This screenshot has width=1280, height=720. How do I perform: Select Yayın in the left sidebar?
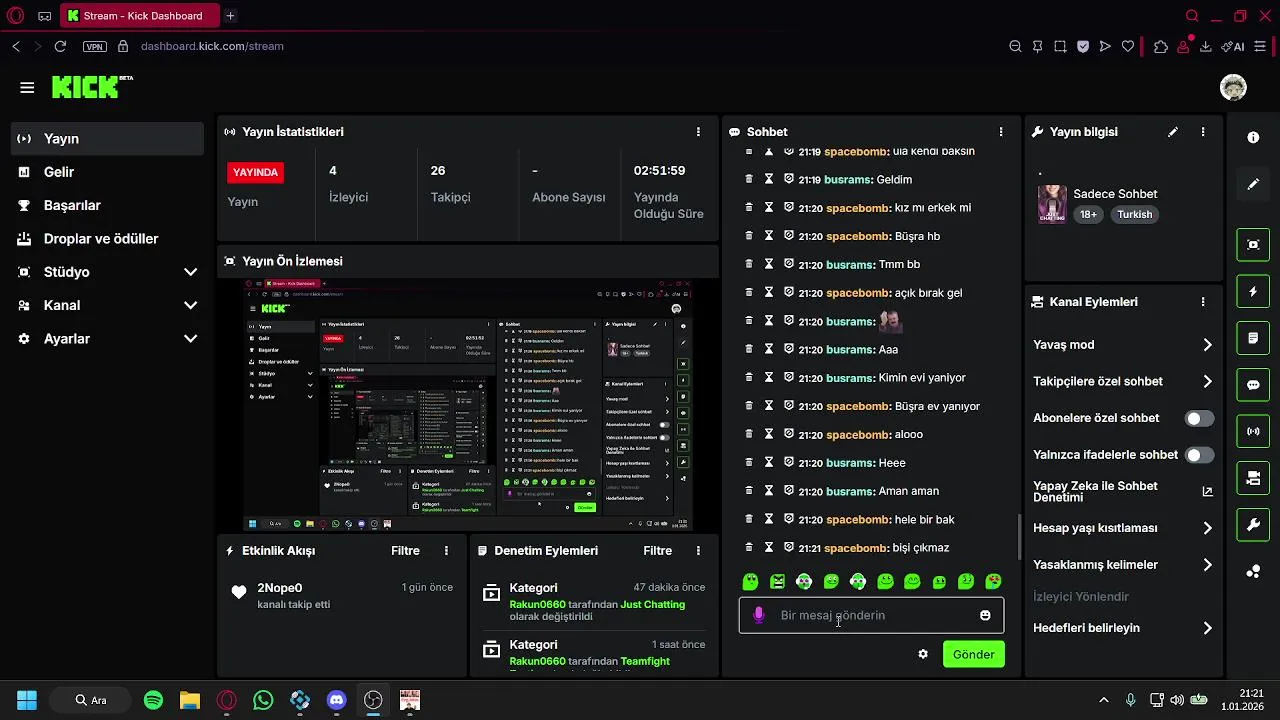[x=107, y=139]
